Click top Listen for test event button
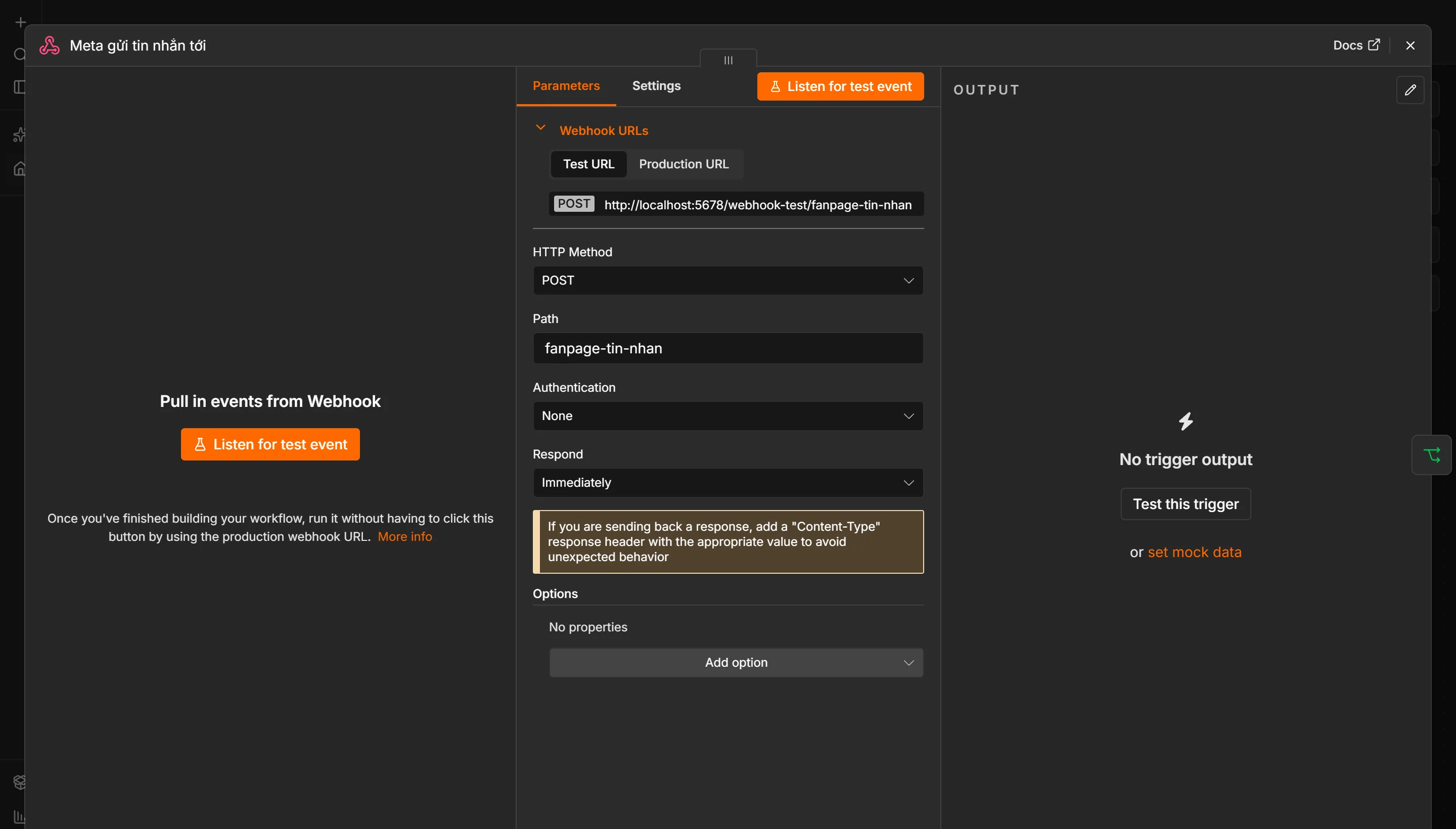 click(x=840, y=86)
